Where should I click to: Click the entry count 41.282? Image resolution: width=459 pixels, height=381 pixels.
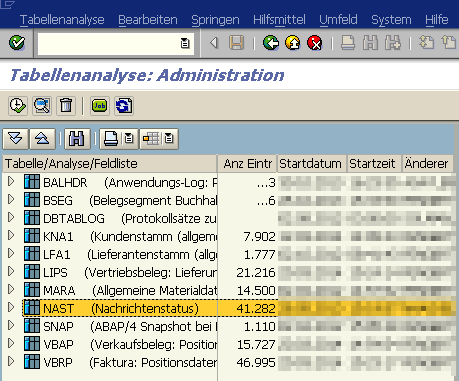[x=256, y=308]
